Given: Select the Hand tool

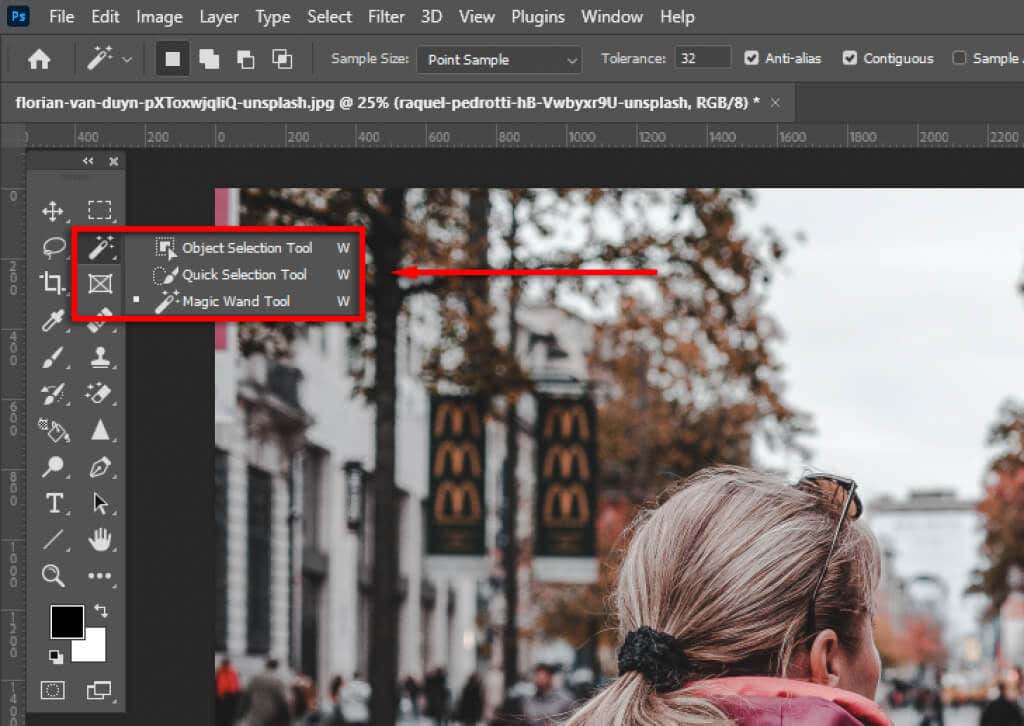Looking at the screenshot, I should pos(99,540).
